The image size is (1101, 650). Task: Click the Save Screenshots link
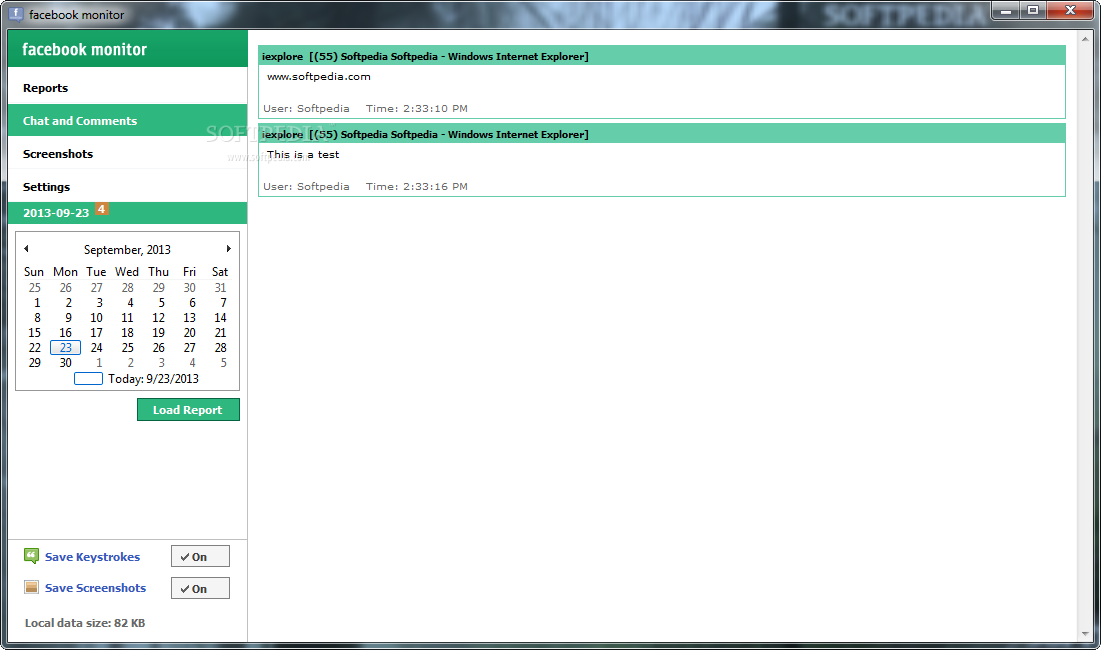(x=95, y=588)
